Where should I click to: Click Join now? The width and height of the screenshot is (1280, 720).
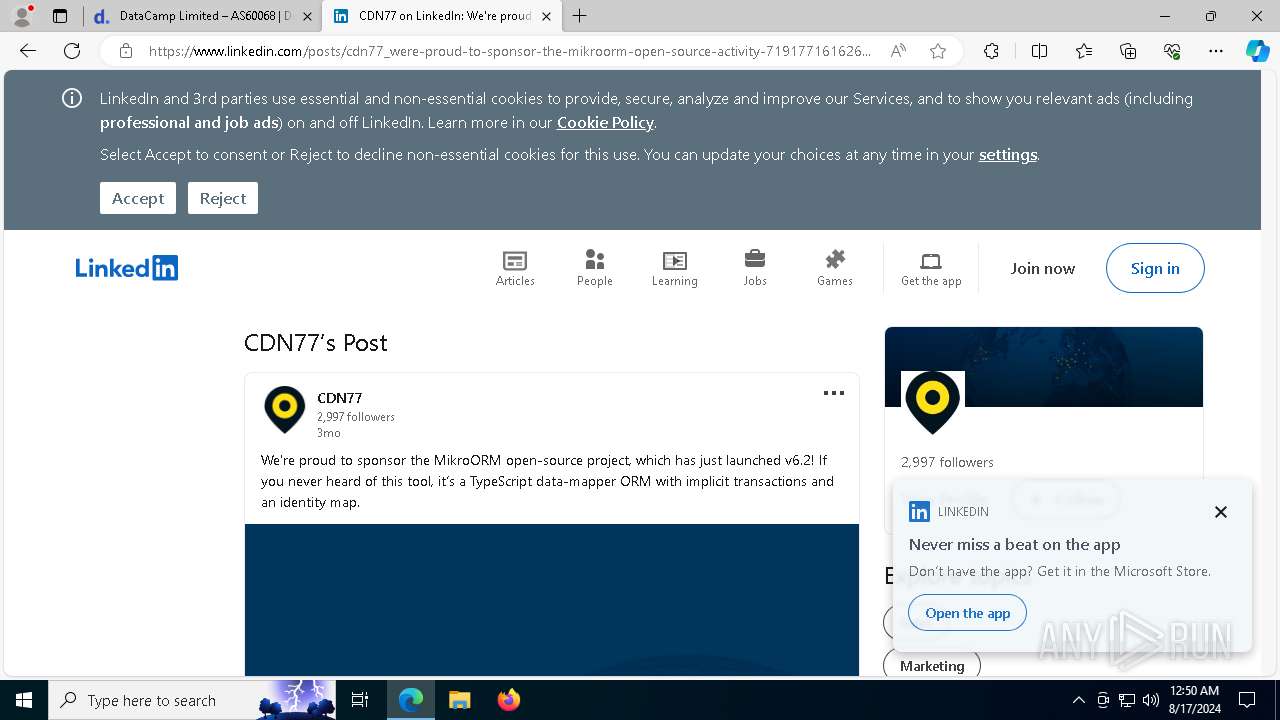1042,268
